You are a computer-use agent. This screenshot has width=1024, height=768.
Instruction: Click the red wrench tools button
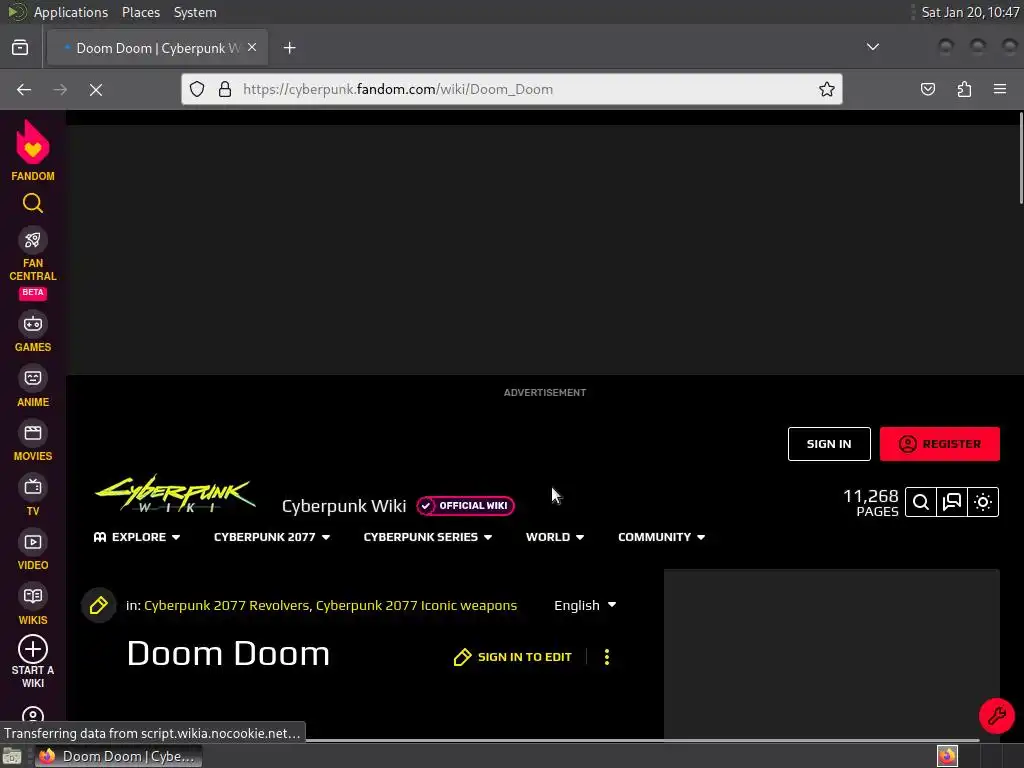click(x=997, y=716)
